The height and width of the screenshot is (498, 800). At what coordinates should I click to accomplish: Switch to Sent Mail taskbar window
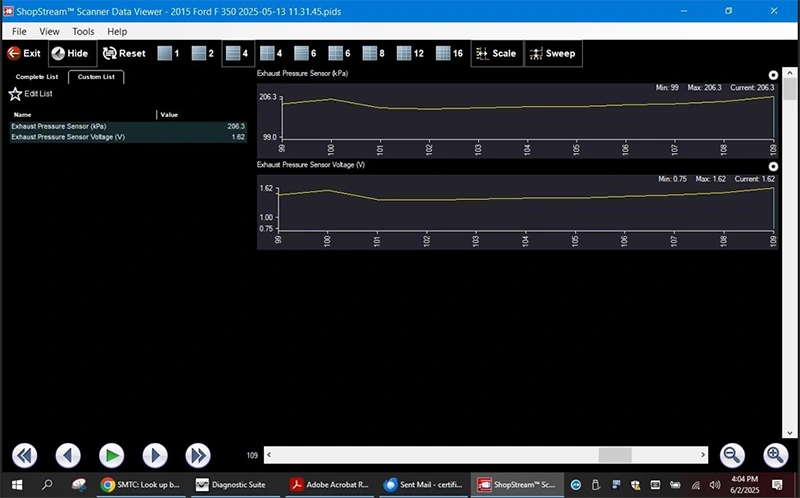423,485
